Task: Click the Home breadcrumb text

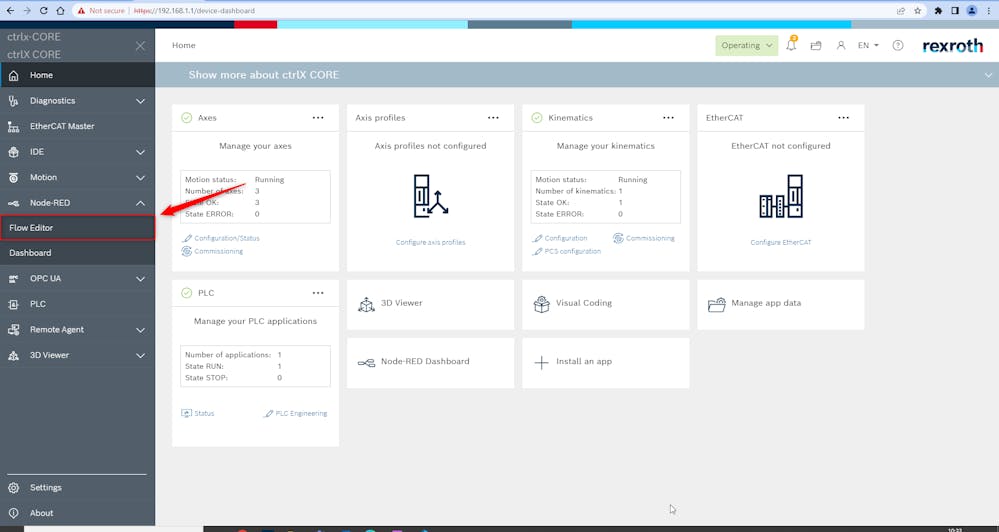Action: [183, 45]
